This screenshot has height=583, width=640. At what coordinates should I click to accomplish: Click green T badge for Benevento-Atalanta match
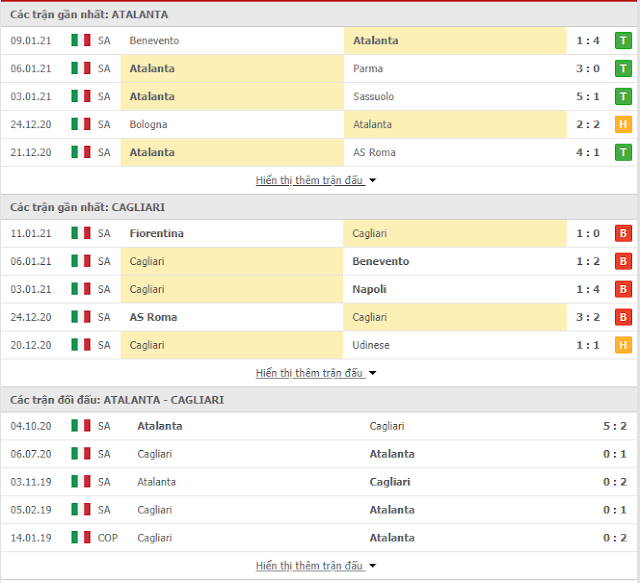pyautogui.click(x=623, y=41)
